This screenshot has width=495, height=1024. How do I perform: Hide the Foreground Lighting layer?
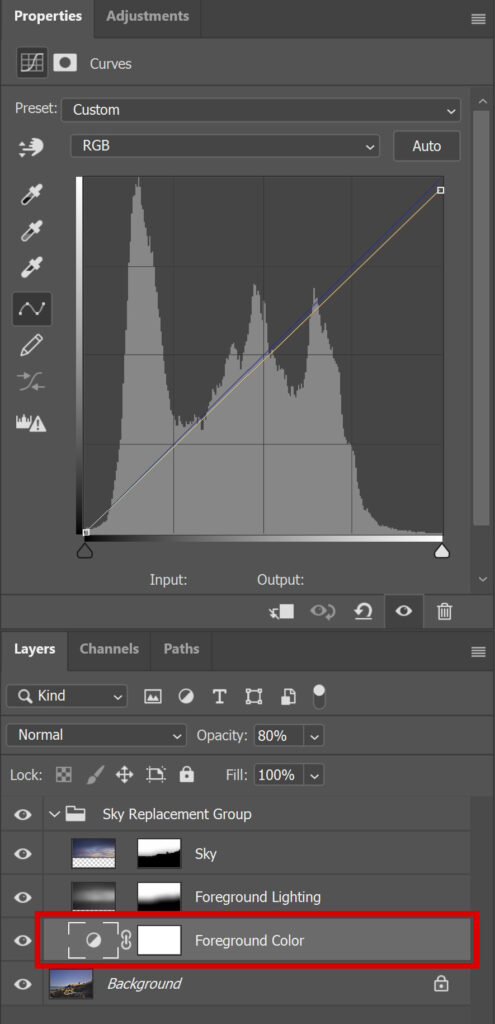tap(23, 897)
